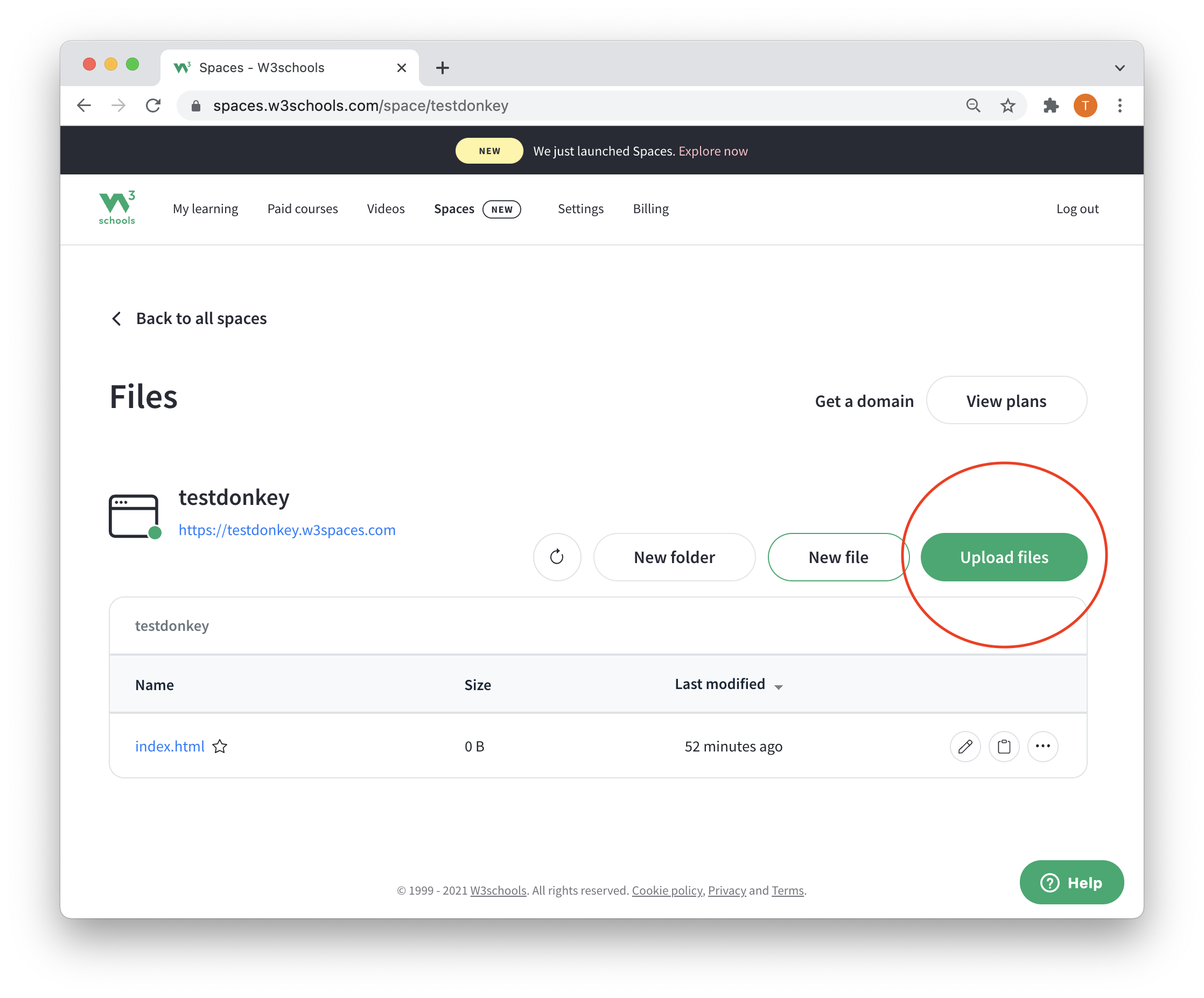Click the refresh files circular icon
The width and height of the screenshot is (1204, 998).
click(x=557, y=557)
